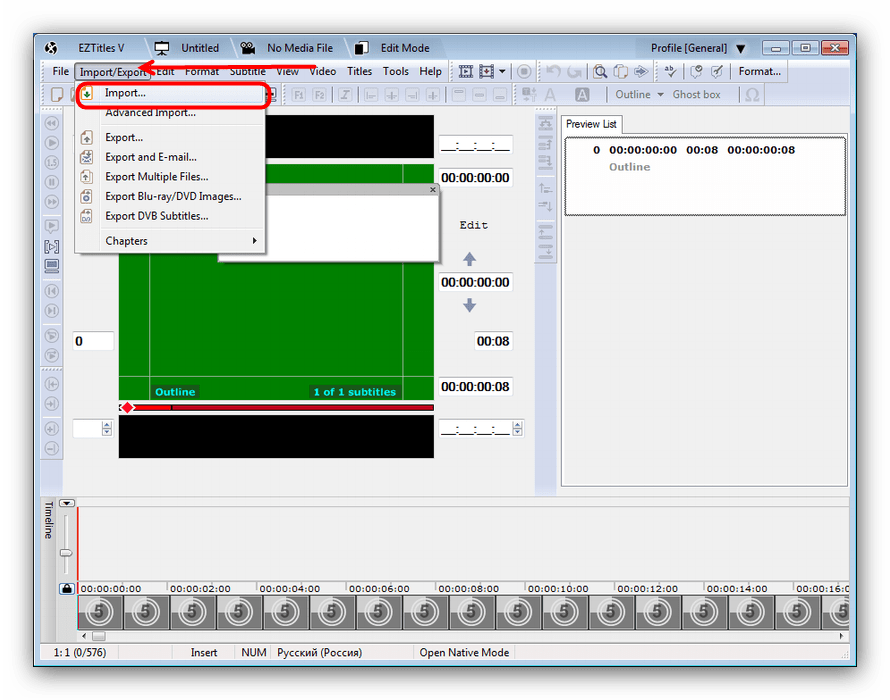Screen dimensions: 890x700
Task: Open the Profile [General] dropdown arrow
Action: [740, 48]
